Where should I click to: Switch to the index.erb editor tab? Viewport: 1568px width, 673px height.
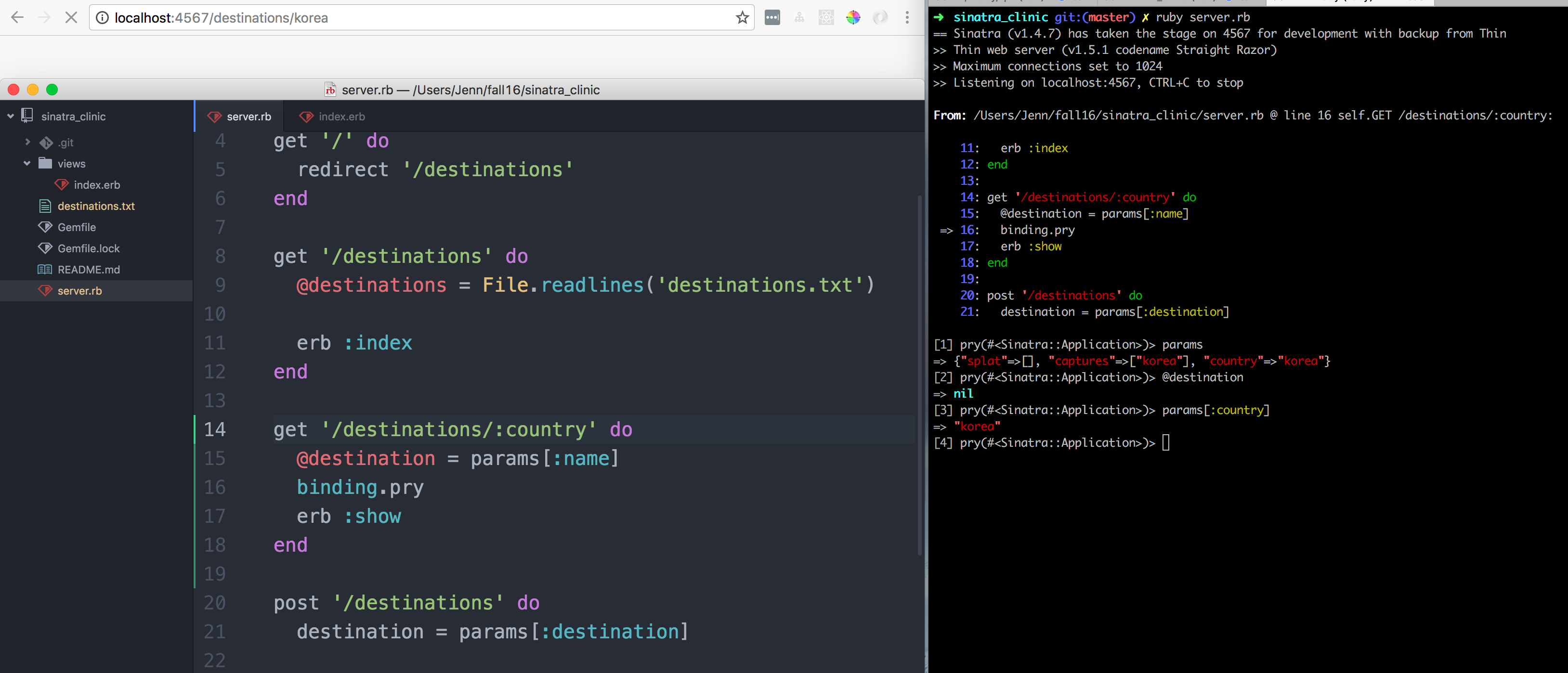pos(332,116)
